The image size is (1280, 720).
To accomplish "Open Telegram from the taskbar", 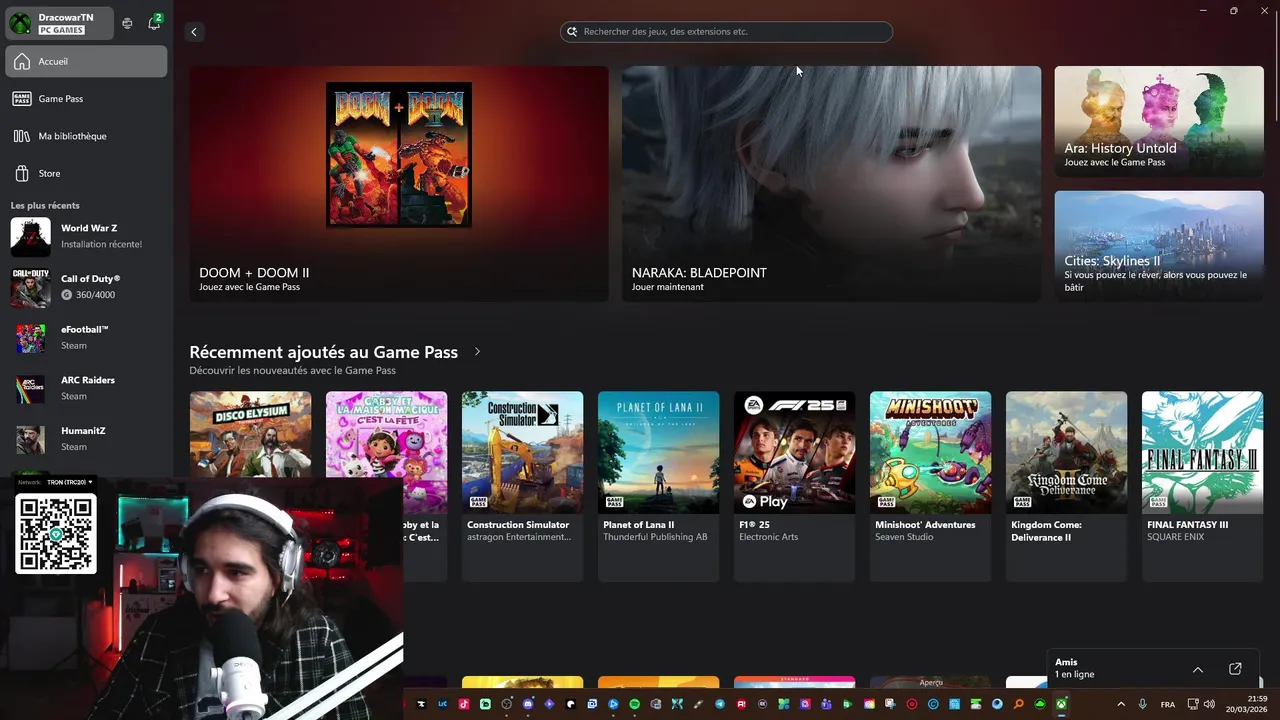I will click(720, 704).
